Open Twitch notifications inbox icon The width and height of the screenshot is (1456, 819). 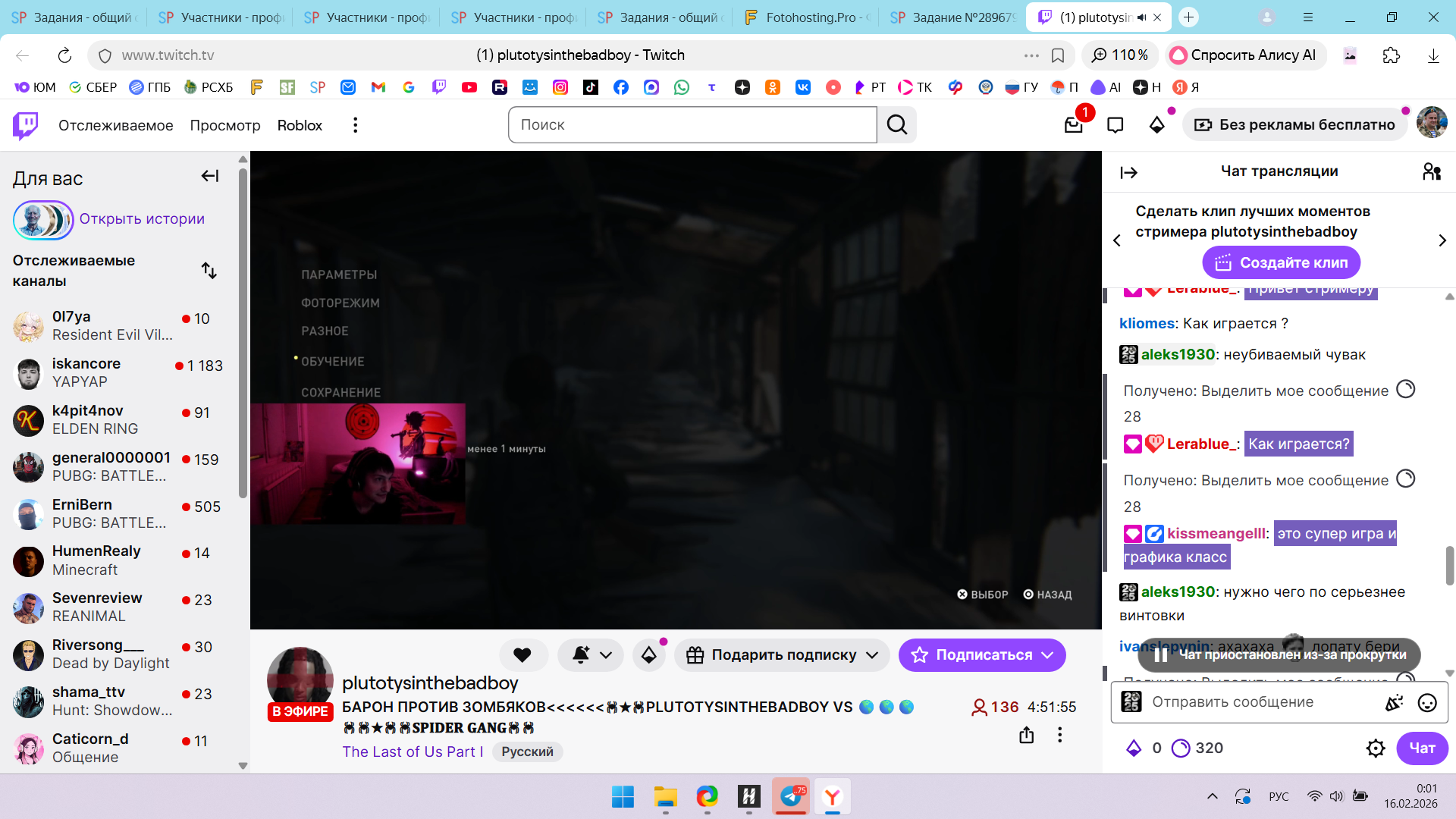1073,125
